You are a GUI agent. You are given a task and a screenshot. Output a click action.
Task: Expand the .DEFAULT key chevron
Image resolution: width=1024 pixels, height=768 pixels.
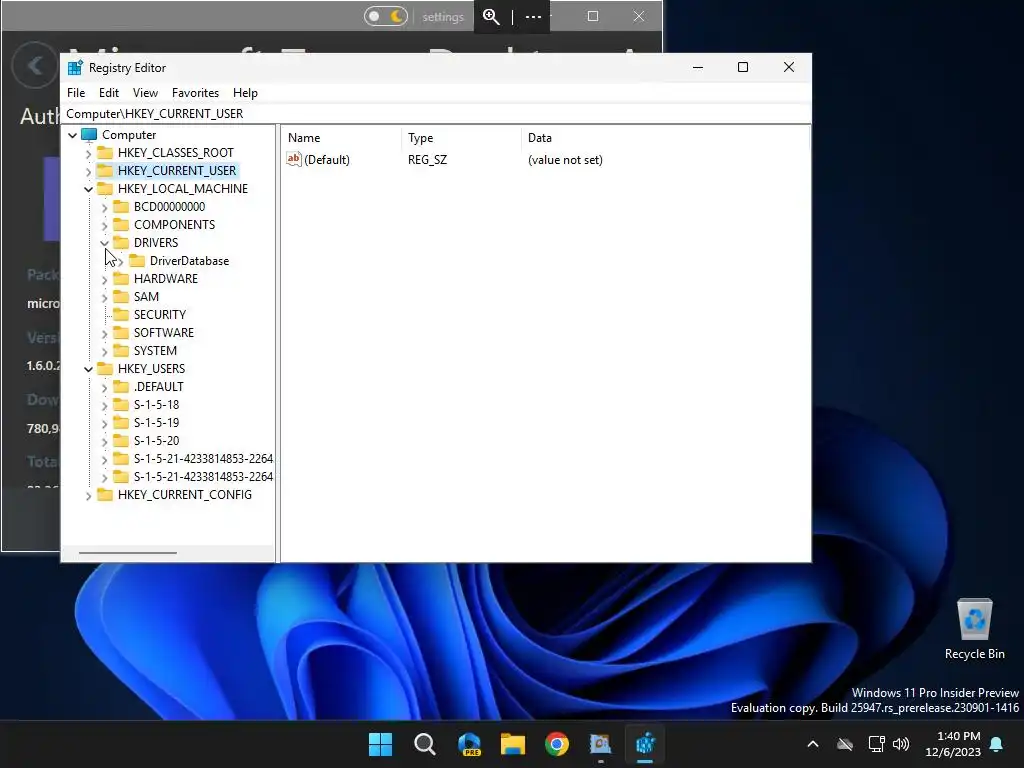point(104,387)
